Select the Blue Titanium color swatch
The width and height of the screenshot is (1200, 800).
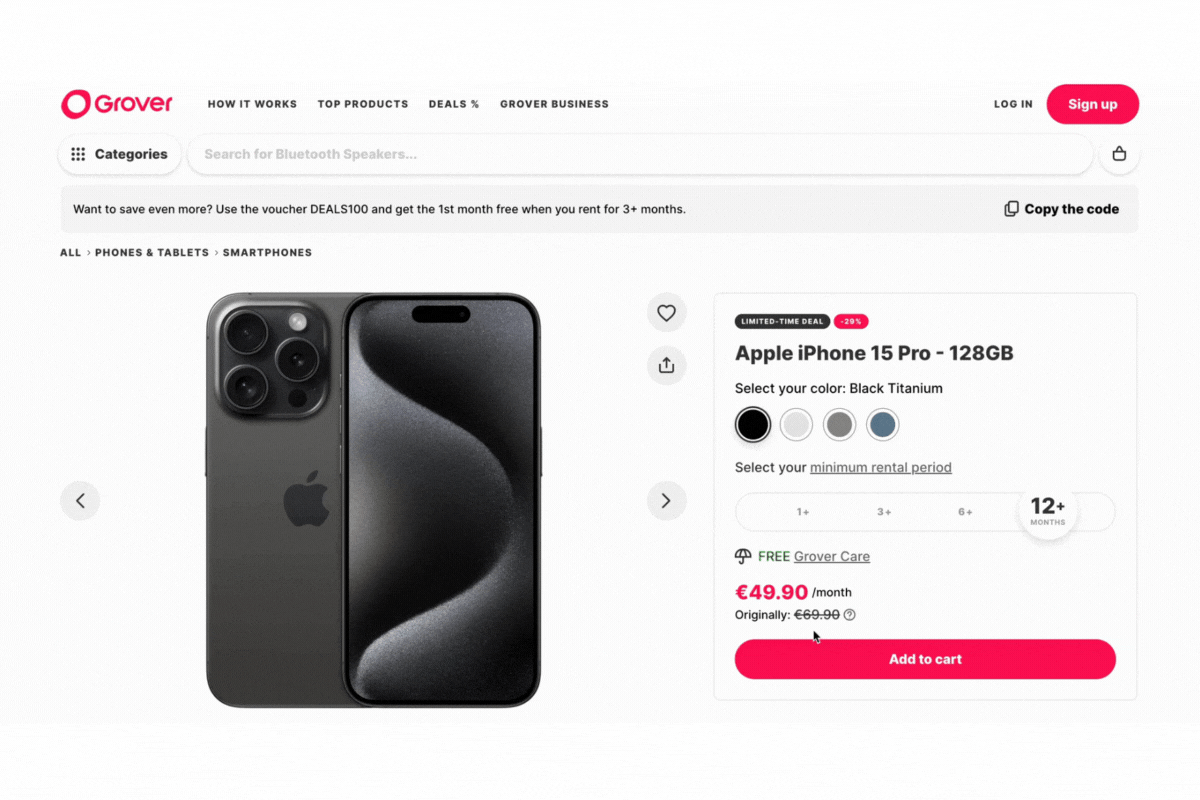click(882, 424)
